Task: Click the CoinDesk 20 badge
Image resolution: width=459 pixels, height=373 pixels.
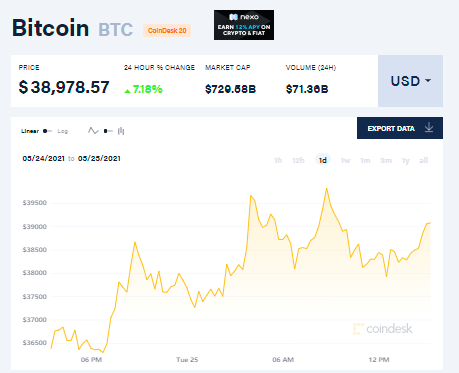Action: coord(167,30)
